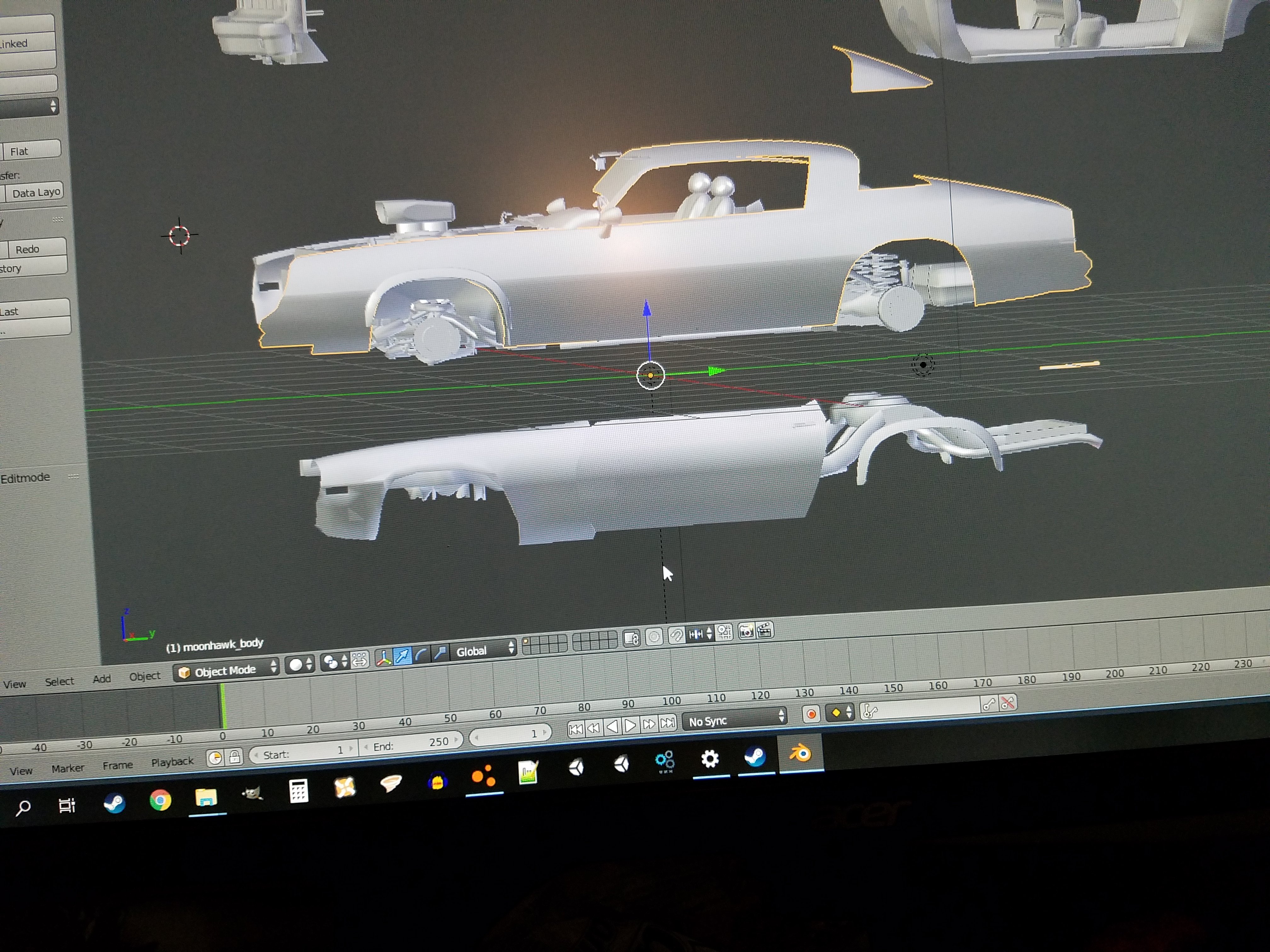Toggle the lock camera and layers to scene icon
The image size is (1270, 952).
[632, 638]
